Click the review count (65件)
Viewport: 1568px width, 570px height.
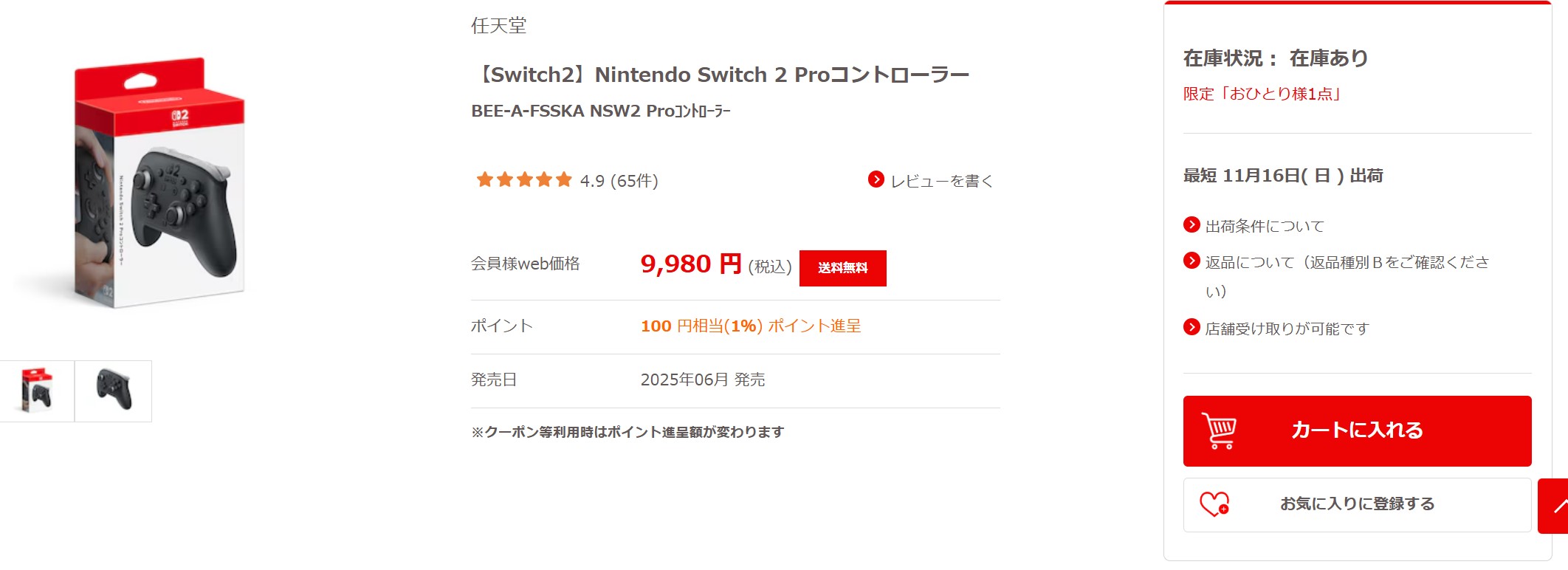click(636, 179)
